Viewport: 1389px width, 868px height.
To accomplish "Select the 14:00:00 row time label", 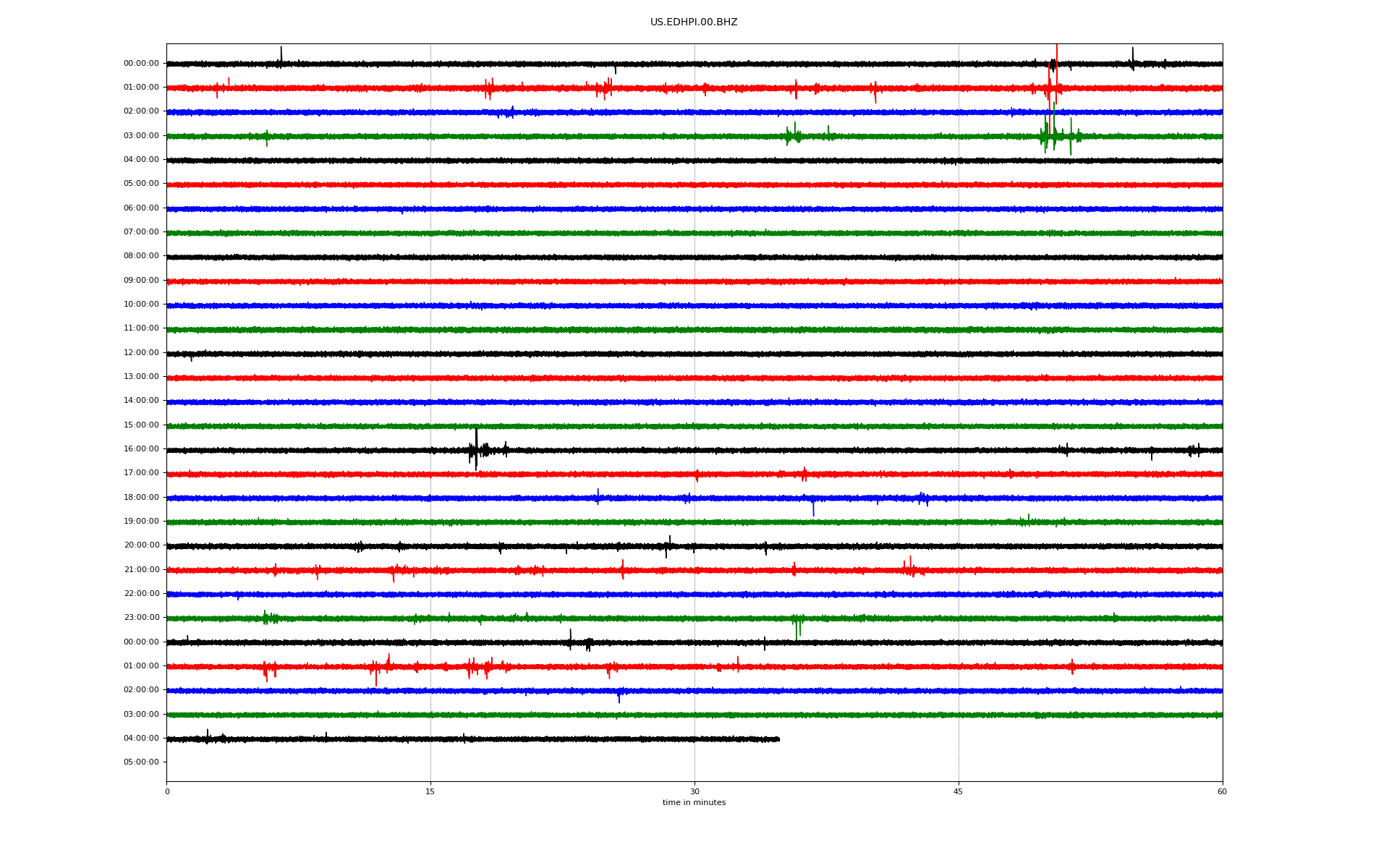I will (141, 401).
